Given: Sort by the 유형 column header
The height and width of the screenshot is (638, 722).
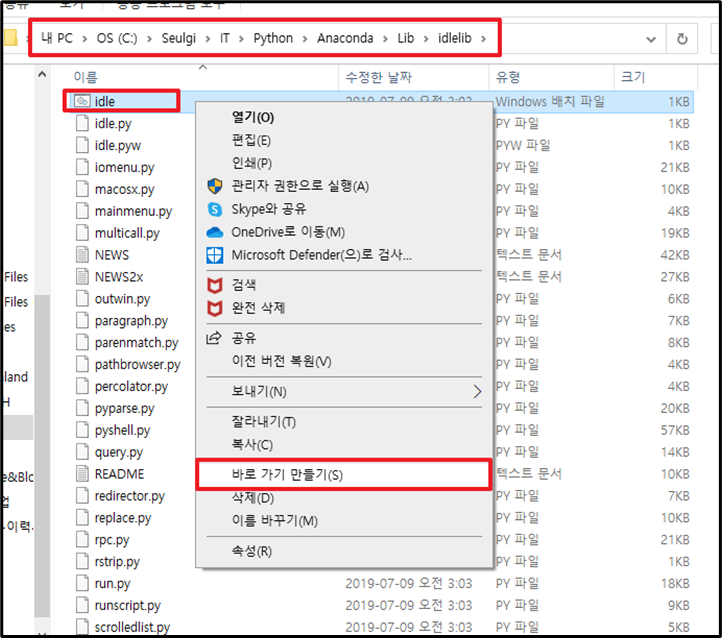Looking at the screenshot, I should click(508, 77).
